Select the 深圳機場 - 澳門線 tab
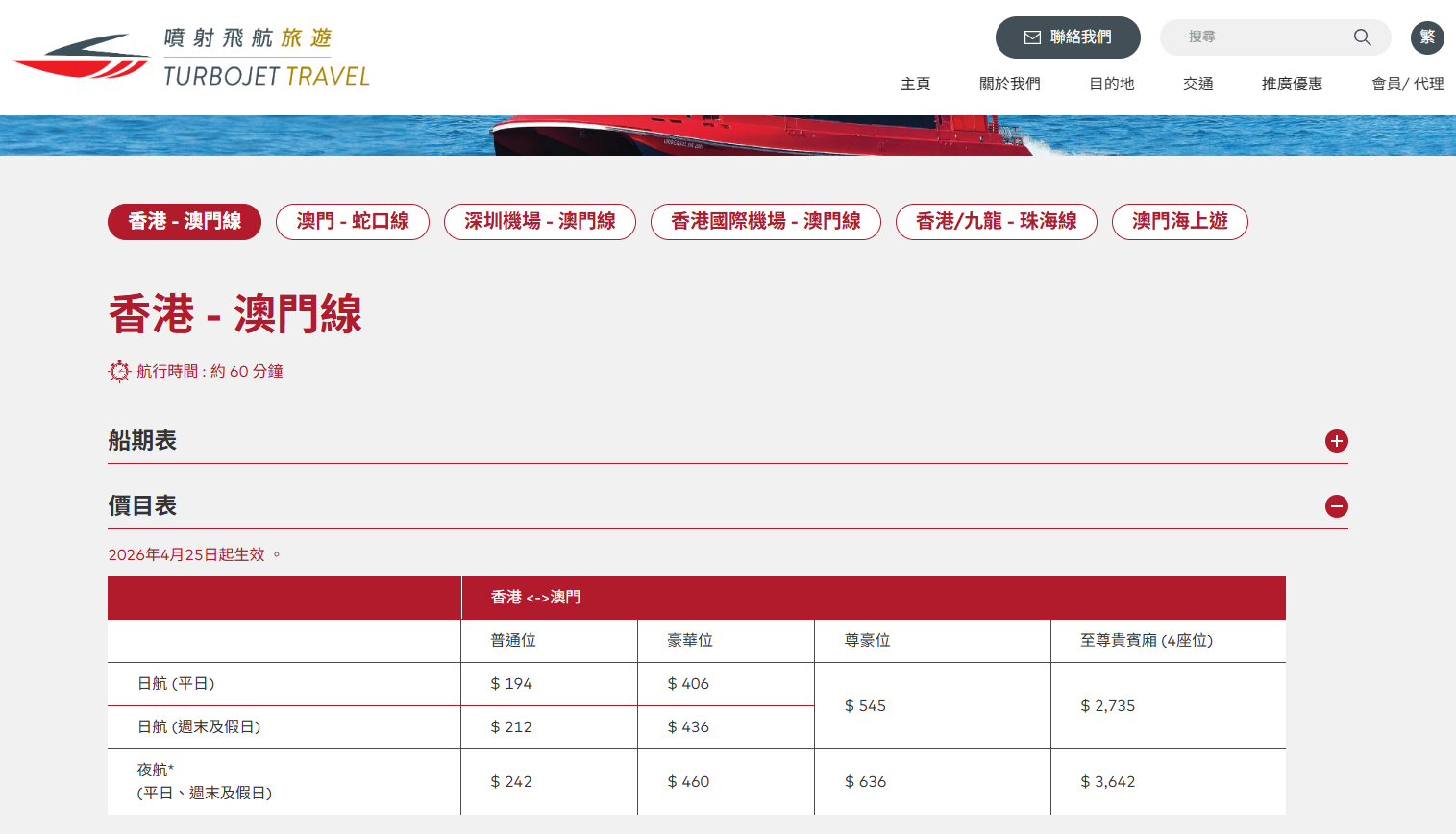Viewport: 1456px width, 834px height. (540, 222)
